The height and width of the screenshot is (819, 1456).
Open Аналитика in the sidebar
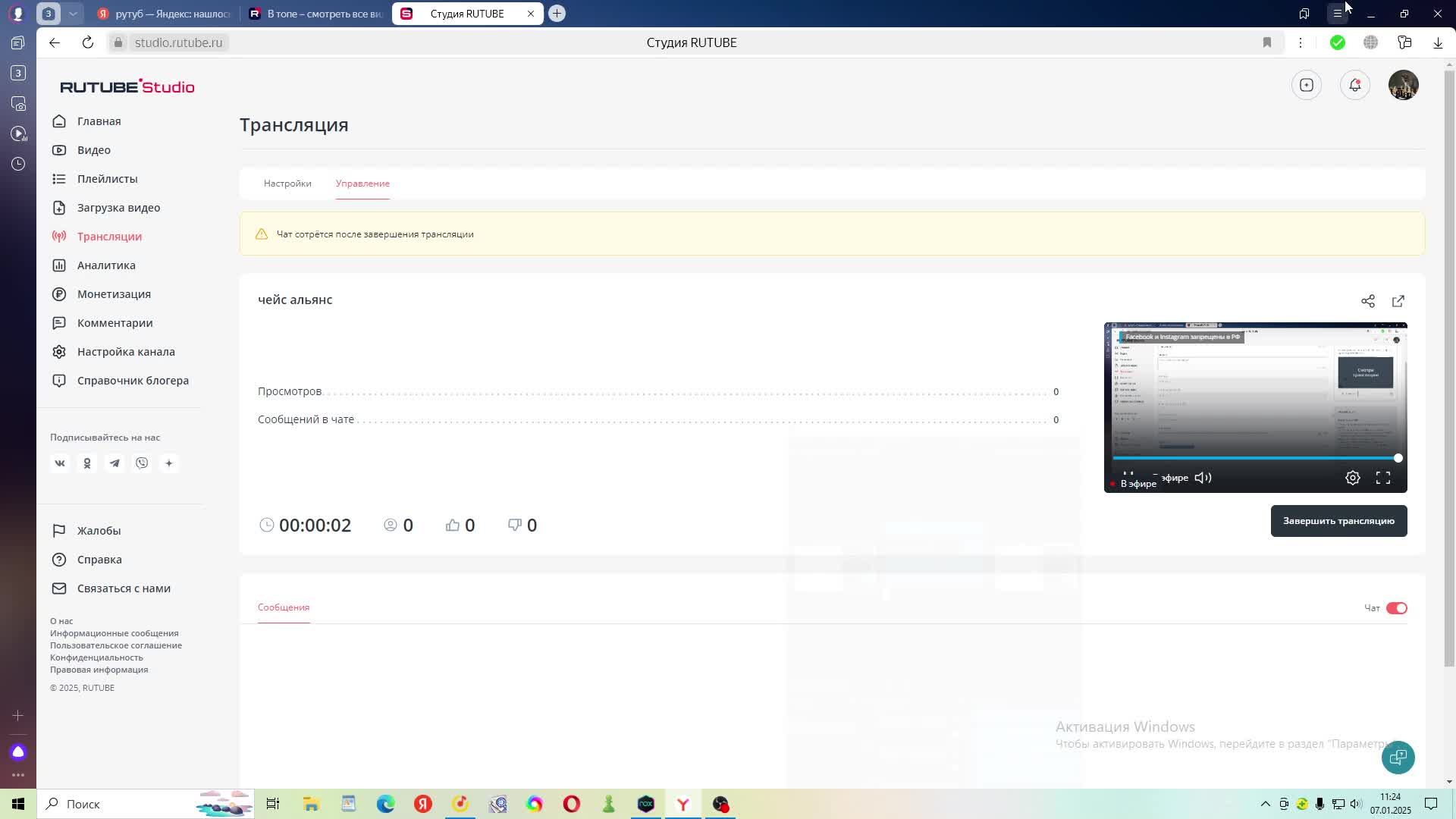(106, 265)
